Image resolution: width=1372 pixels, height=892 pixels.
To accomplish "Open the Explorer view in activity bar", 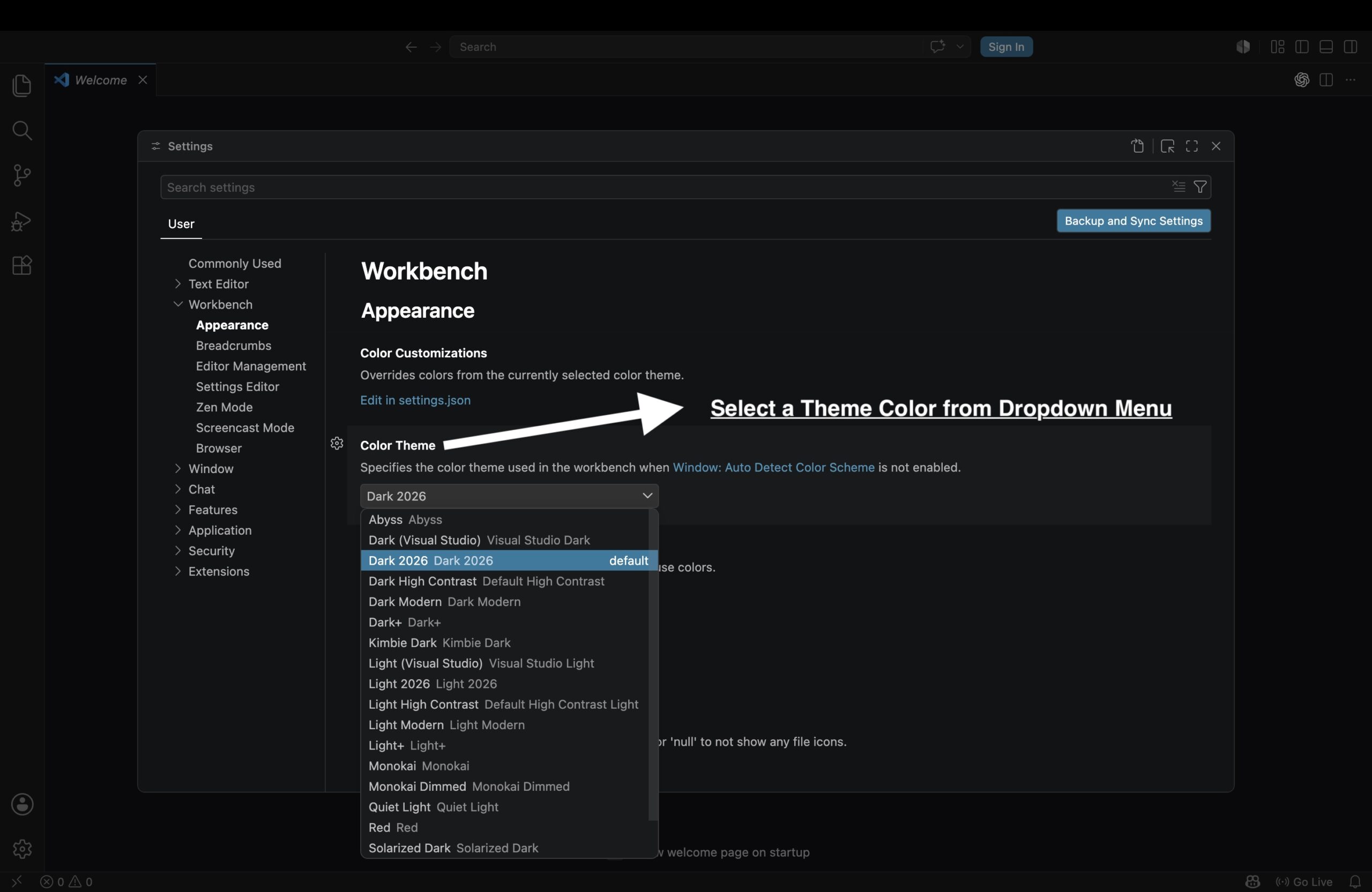I will tap(22, 86).
